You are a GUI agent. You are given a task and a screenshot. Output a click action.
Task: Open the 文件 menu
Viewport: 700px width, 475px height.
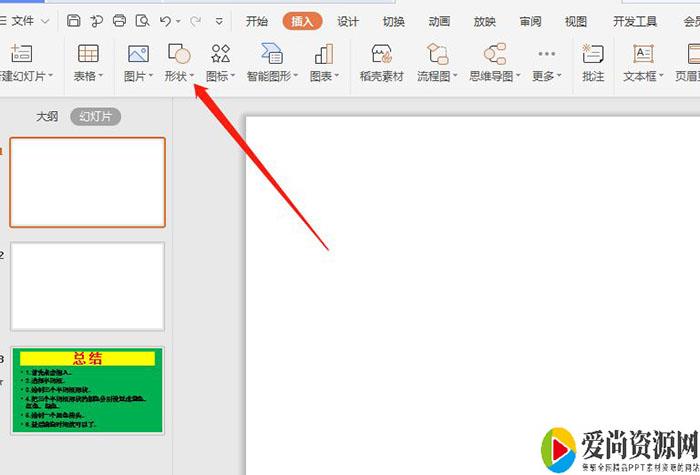tap(22, 21)
